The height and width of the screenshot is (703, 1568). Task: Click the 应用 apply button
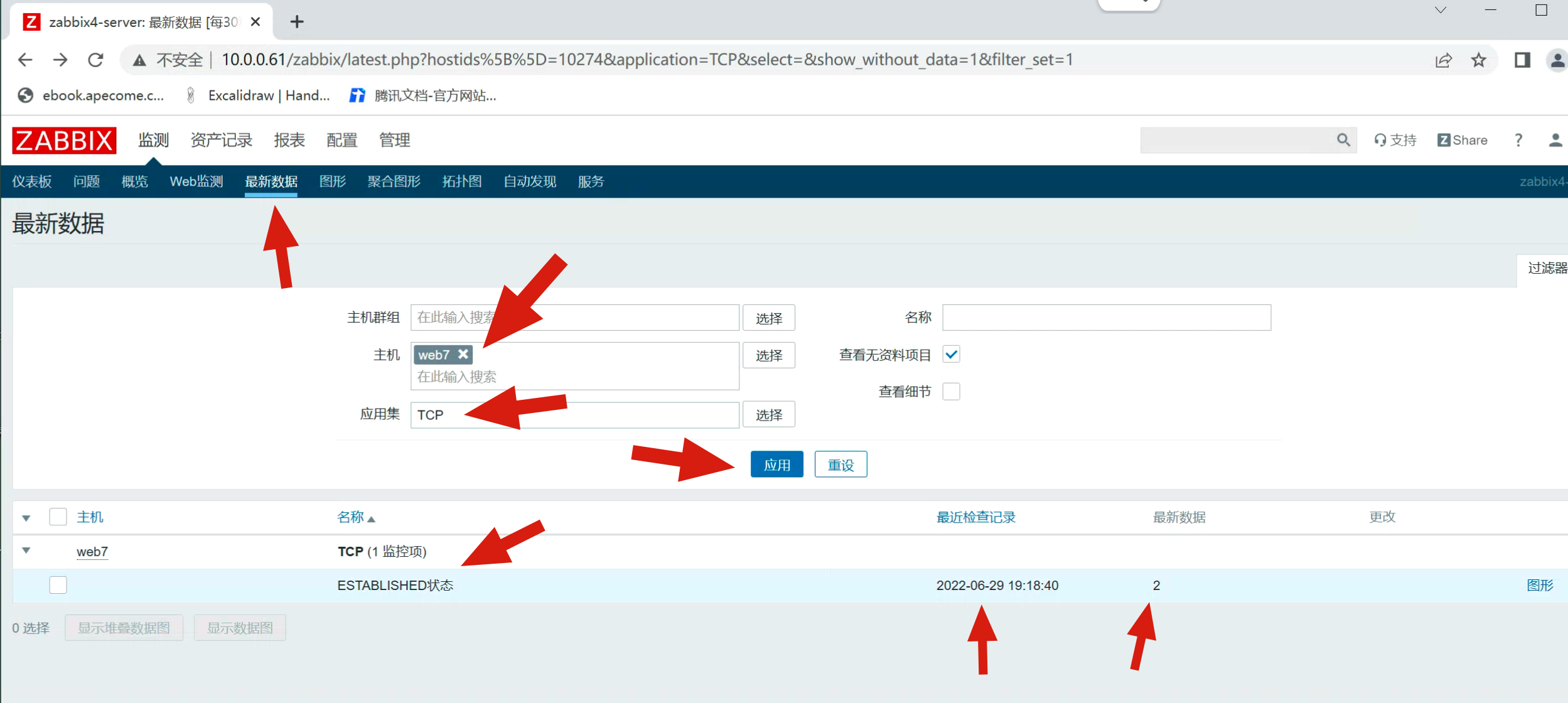click(x=776, y=464)
